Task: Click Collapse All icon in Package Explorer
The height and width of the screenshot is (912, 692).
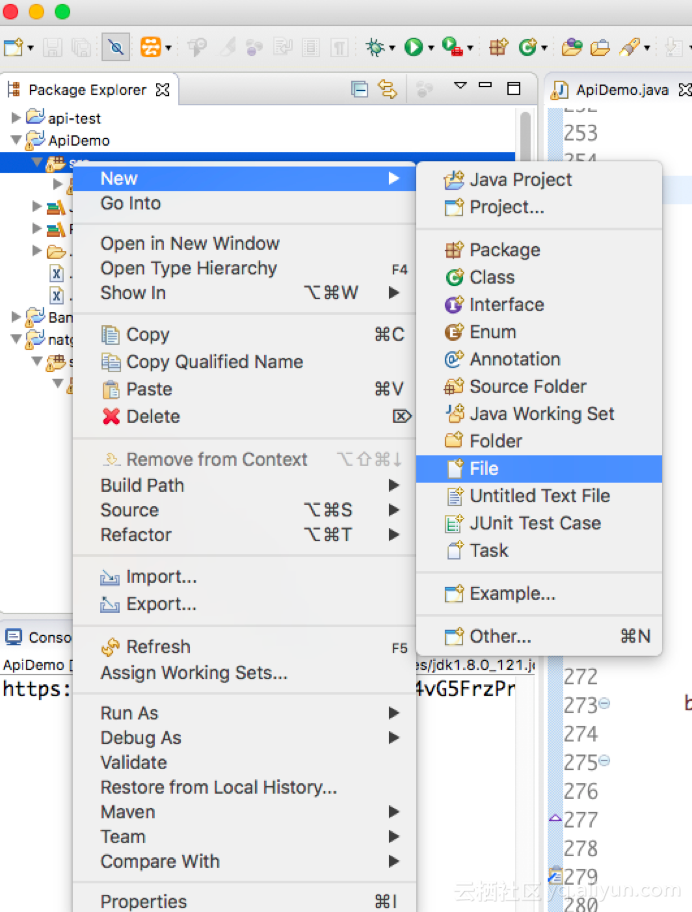Action: (359, 89)
